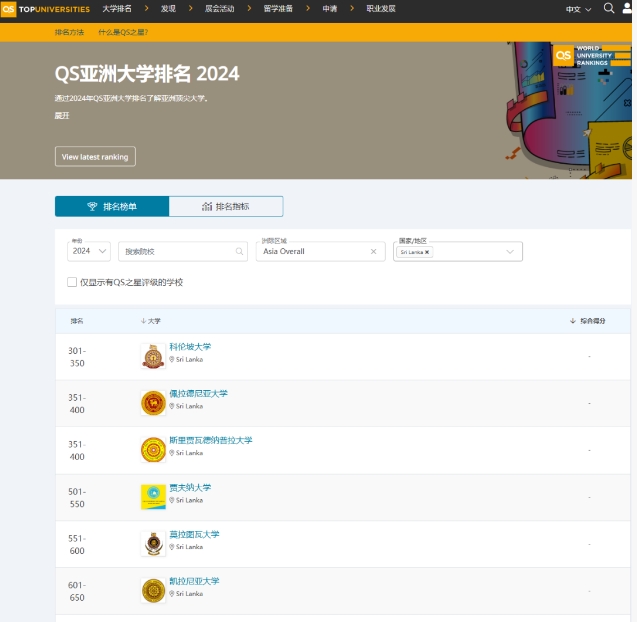Click the chart icon on 排名指标 tab

207,206
